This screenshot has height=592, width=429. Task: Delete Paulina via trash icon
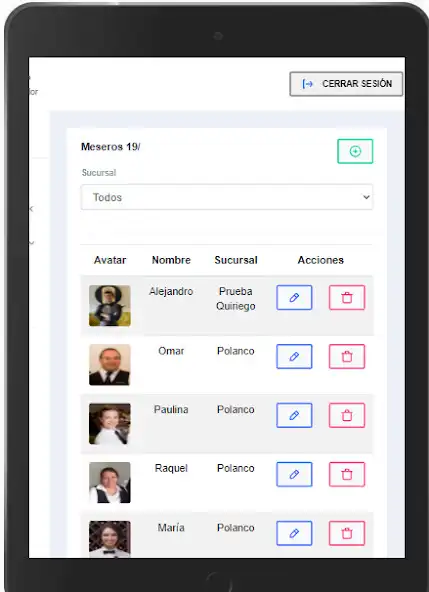tap(347, 415)
